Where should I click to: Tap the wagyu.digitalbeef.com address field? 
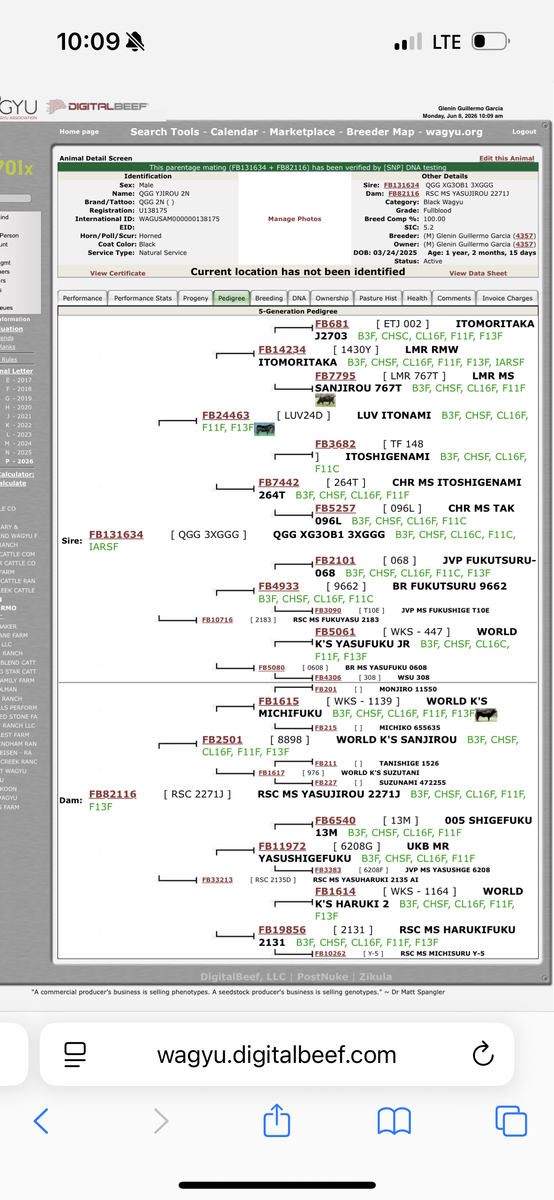click(277, 1053)
